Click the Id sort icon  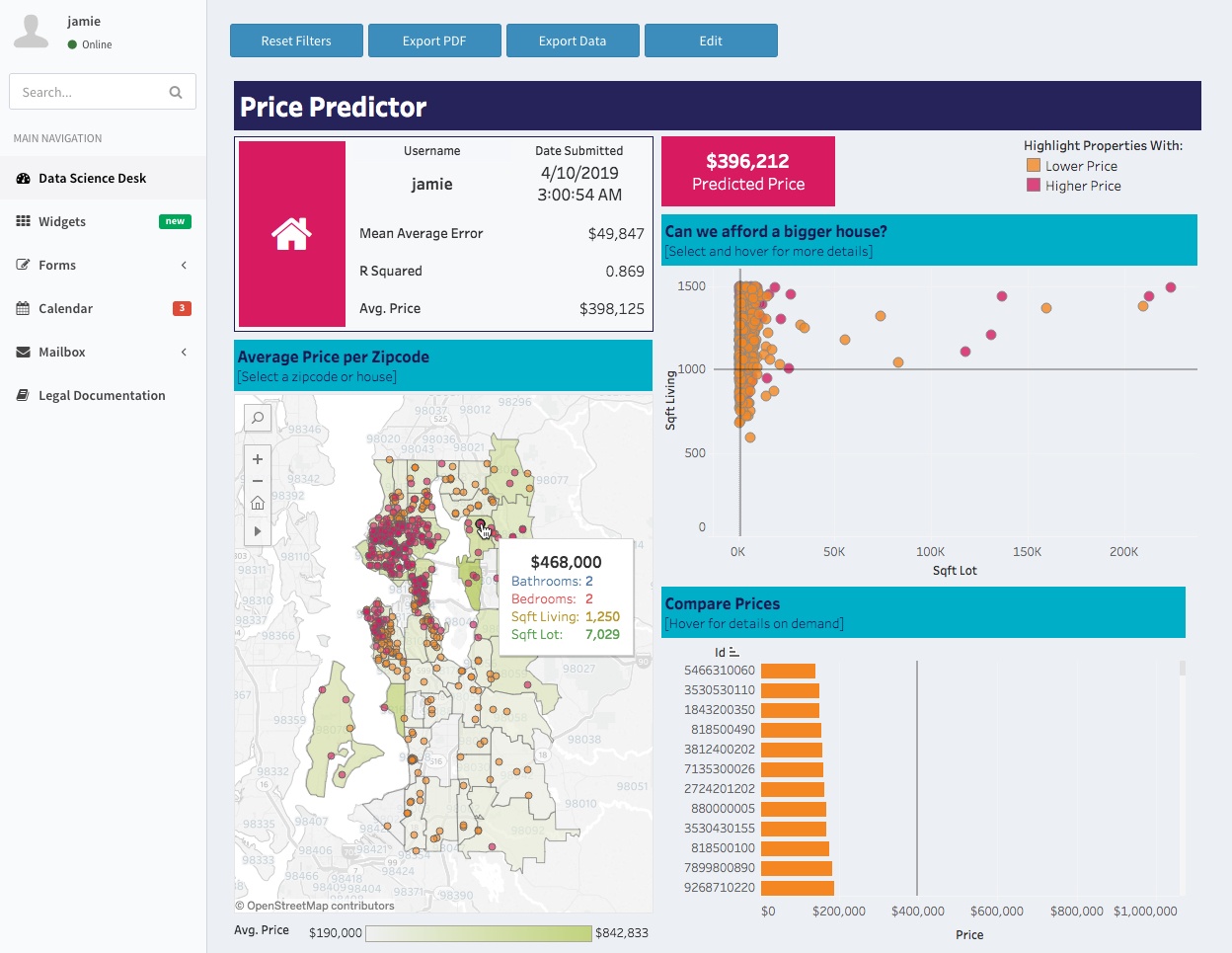coord(734,653)
